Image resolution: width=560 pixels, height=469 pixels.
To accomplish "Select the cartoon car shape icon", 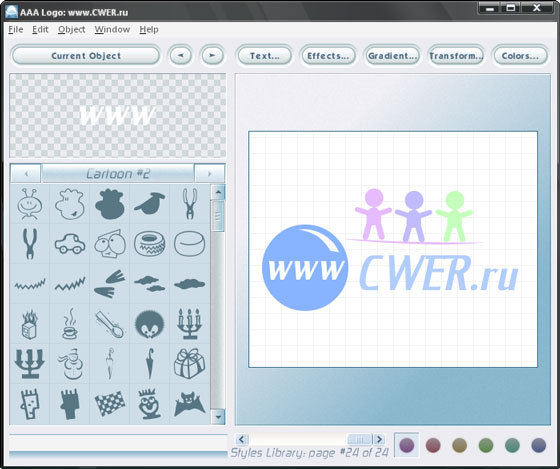I will pos(70,244).
